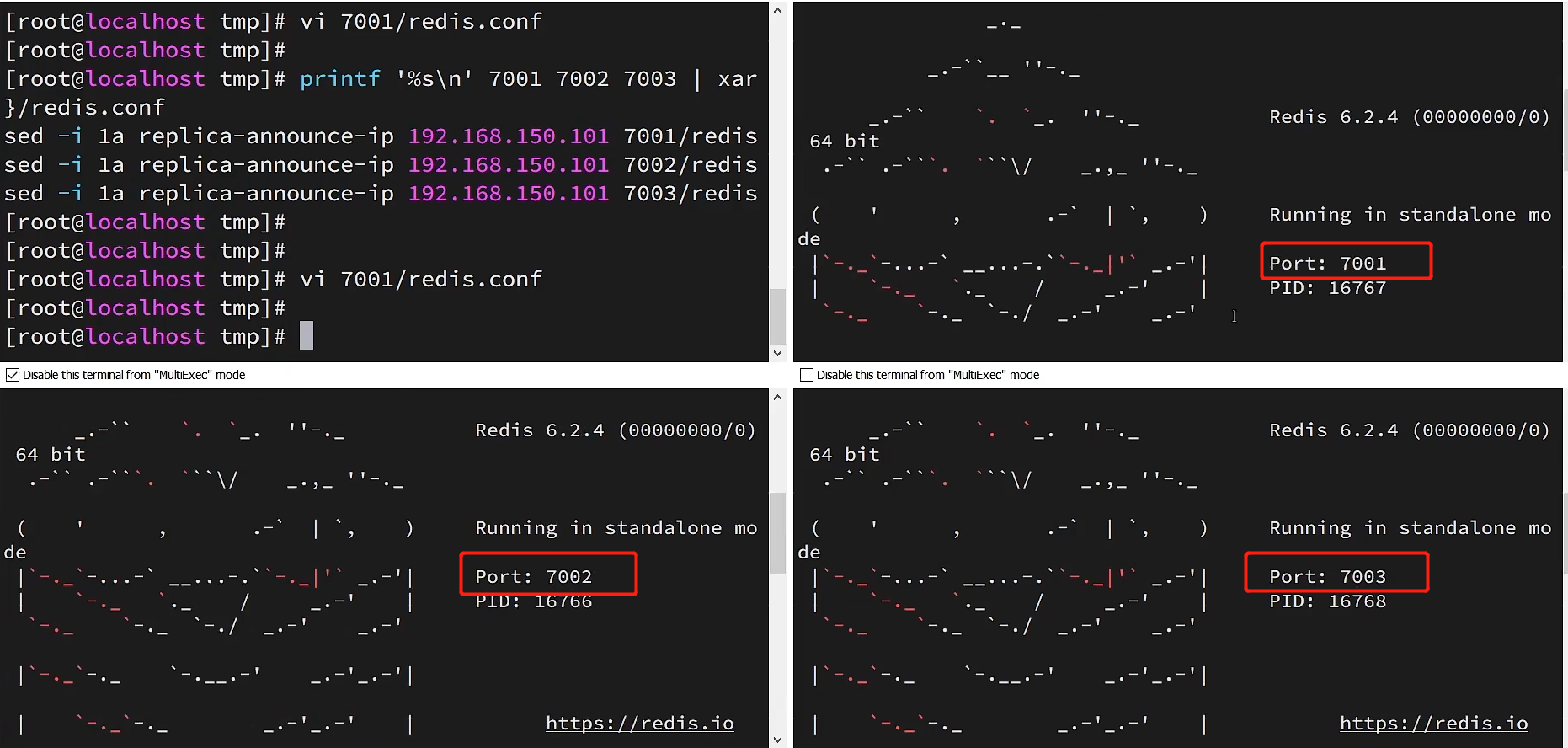Click the IP 192.168.150.101 on the 7001/redis sed line
The image size is (1568, 748).
click(x=509, y=136)
